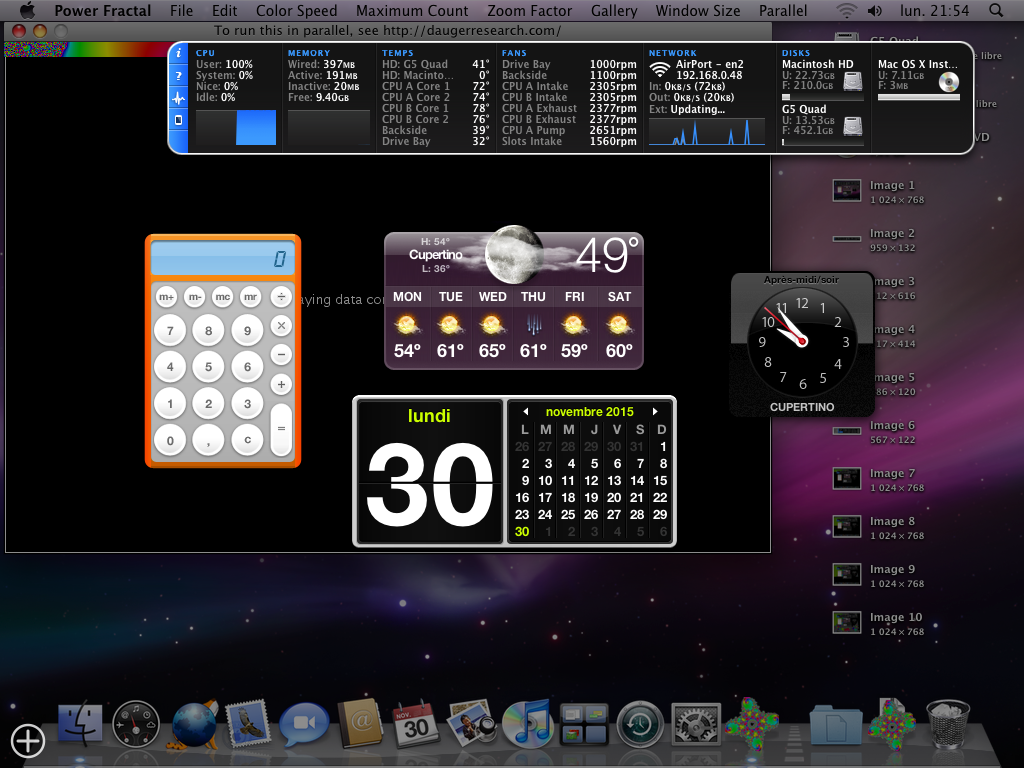
Task: Select Image 1 thumbnail on desktop
Action: coord(846,191)
